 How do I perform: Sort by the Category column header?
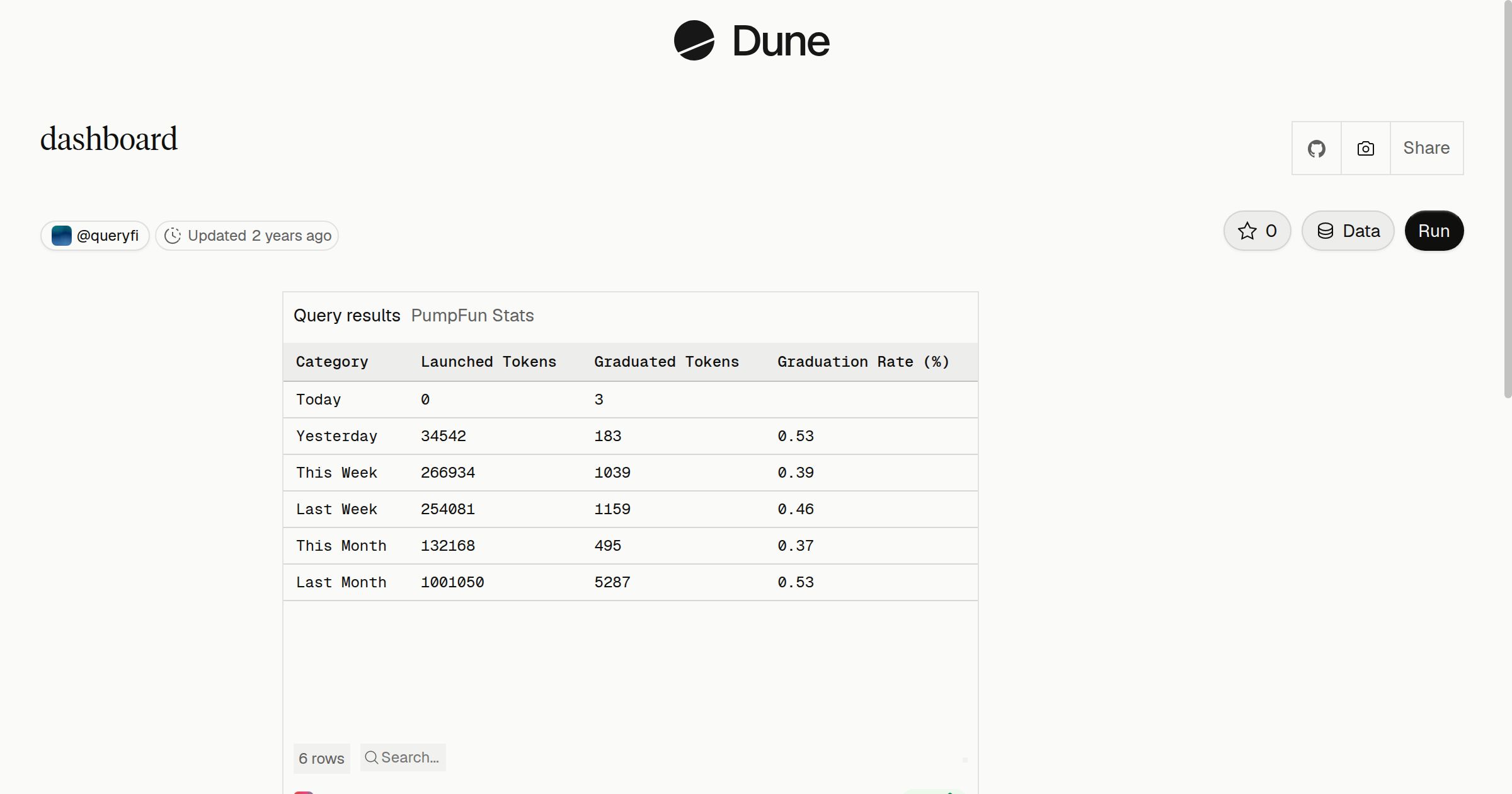click(x=332, y=362)
